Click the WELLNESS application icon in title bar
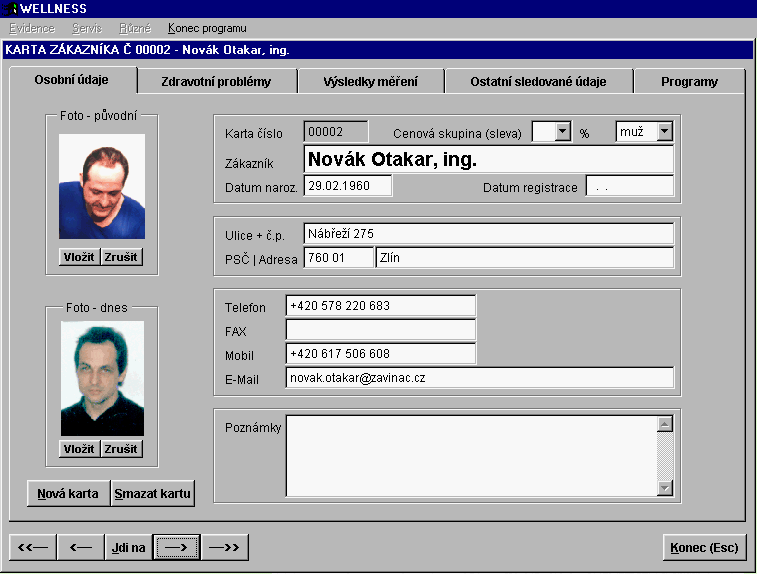 pyautogui.click(x=10, y=9)
